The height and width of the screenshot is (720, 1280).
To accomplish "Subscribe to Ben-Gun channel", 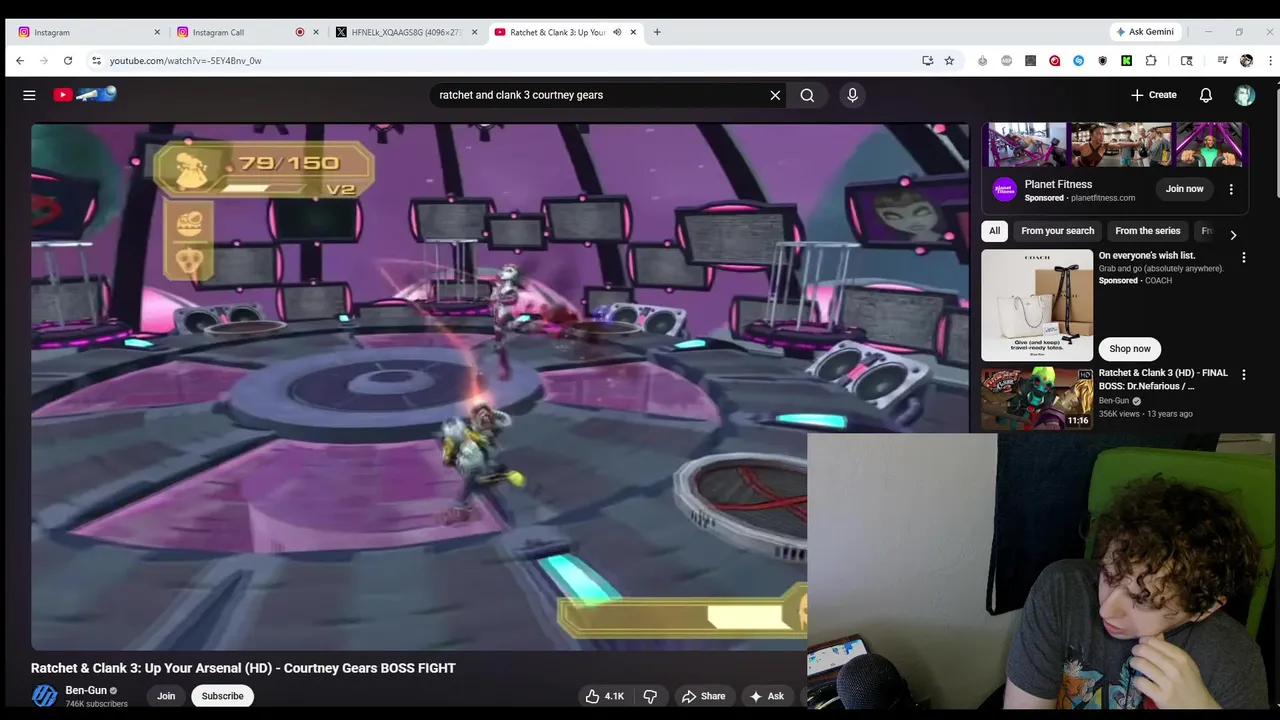I will point(222,696).
